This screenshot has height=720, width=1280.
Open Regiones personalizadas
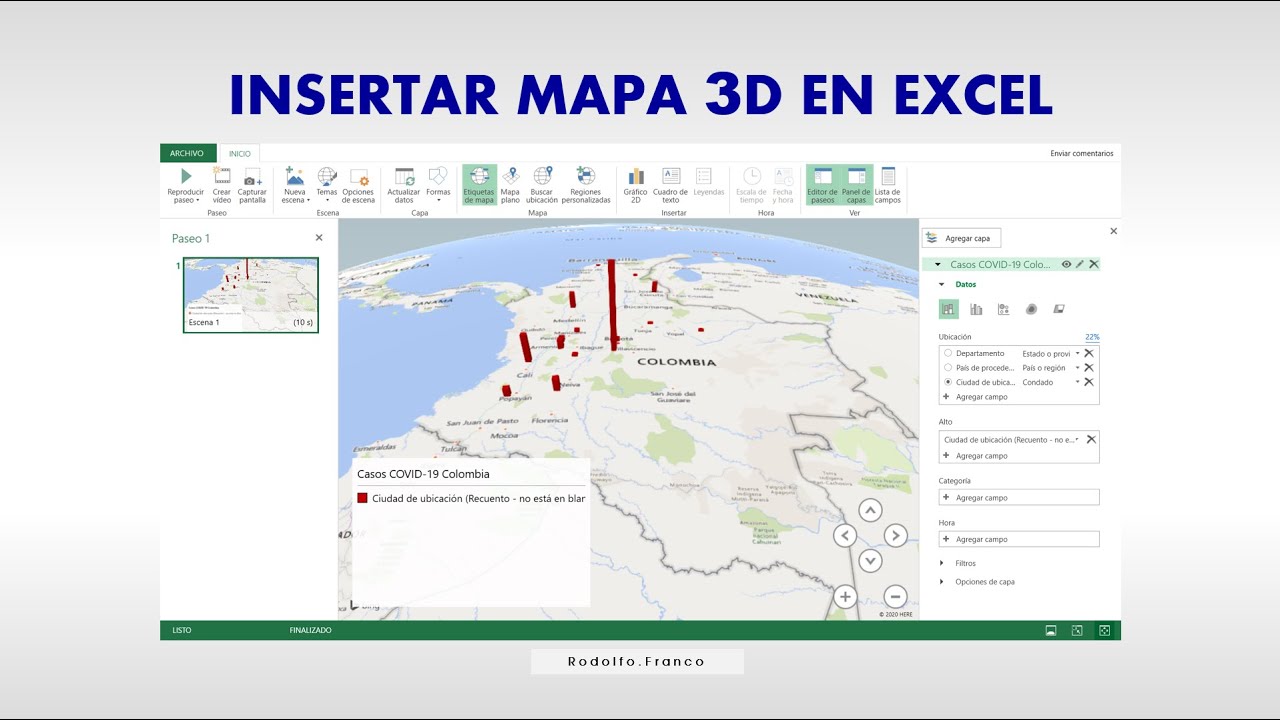pyautogui.click(x=586, y=186)
